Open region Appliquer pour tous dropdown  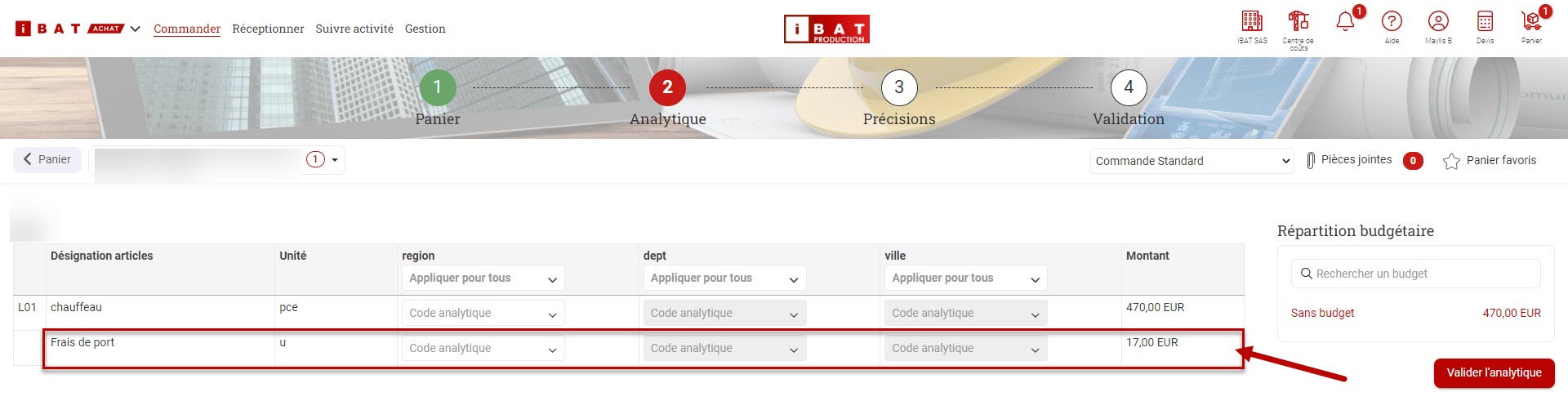[483, 279]
